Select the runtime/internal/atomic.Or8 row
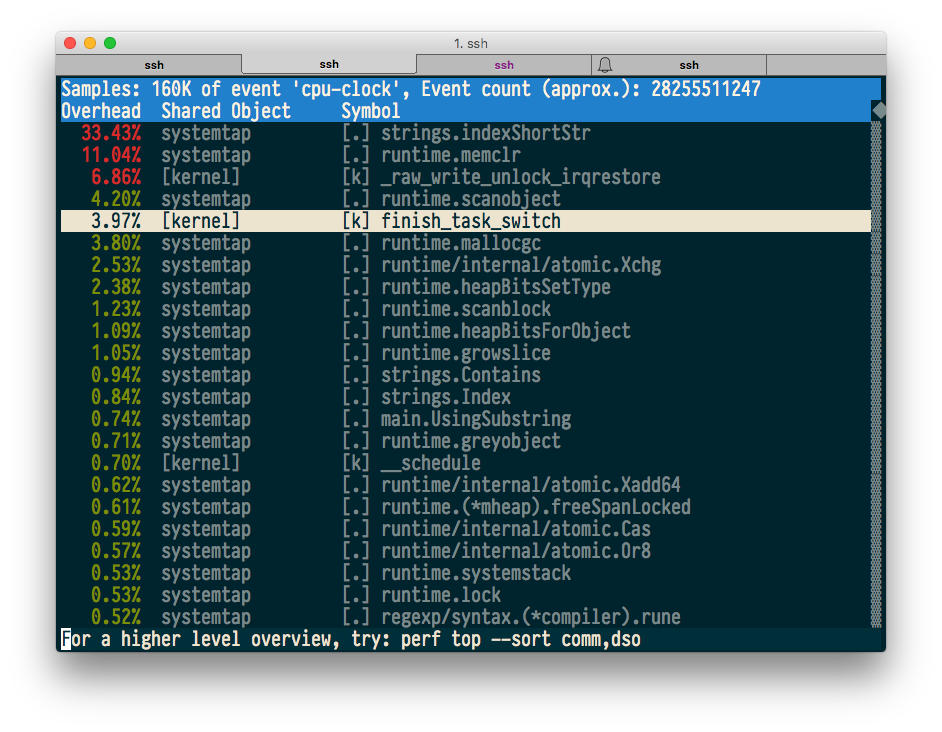The image size is (942, 732). (x=466, y=551)
